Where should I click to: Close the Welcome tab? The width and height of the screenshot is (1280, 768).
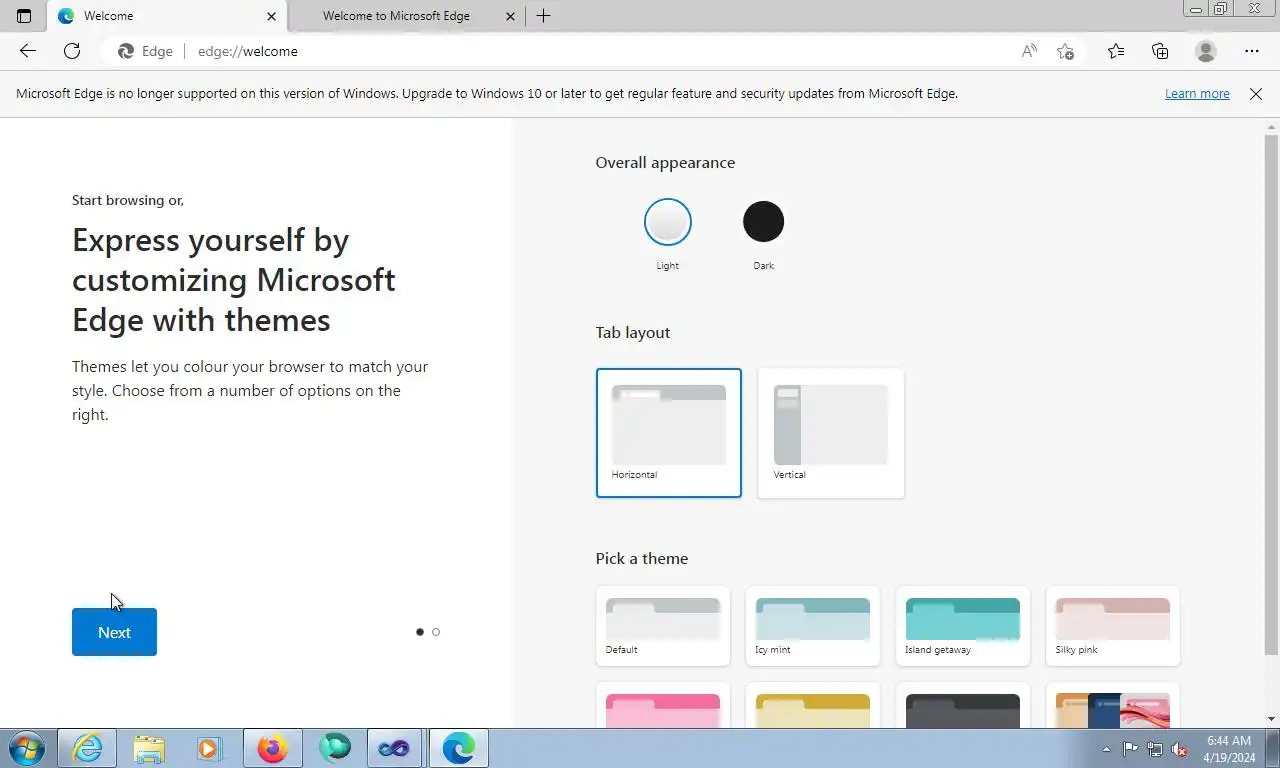pyautogui.click(x=271, y=16)
